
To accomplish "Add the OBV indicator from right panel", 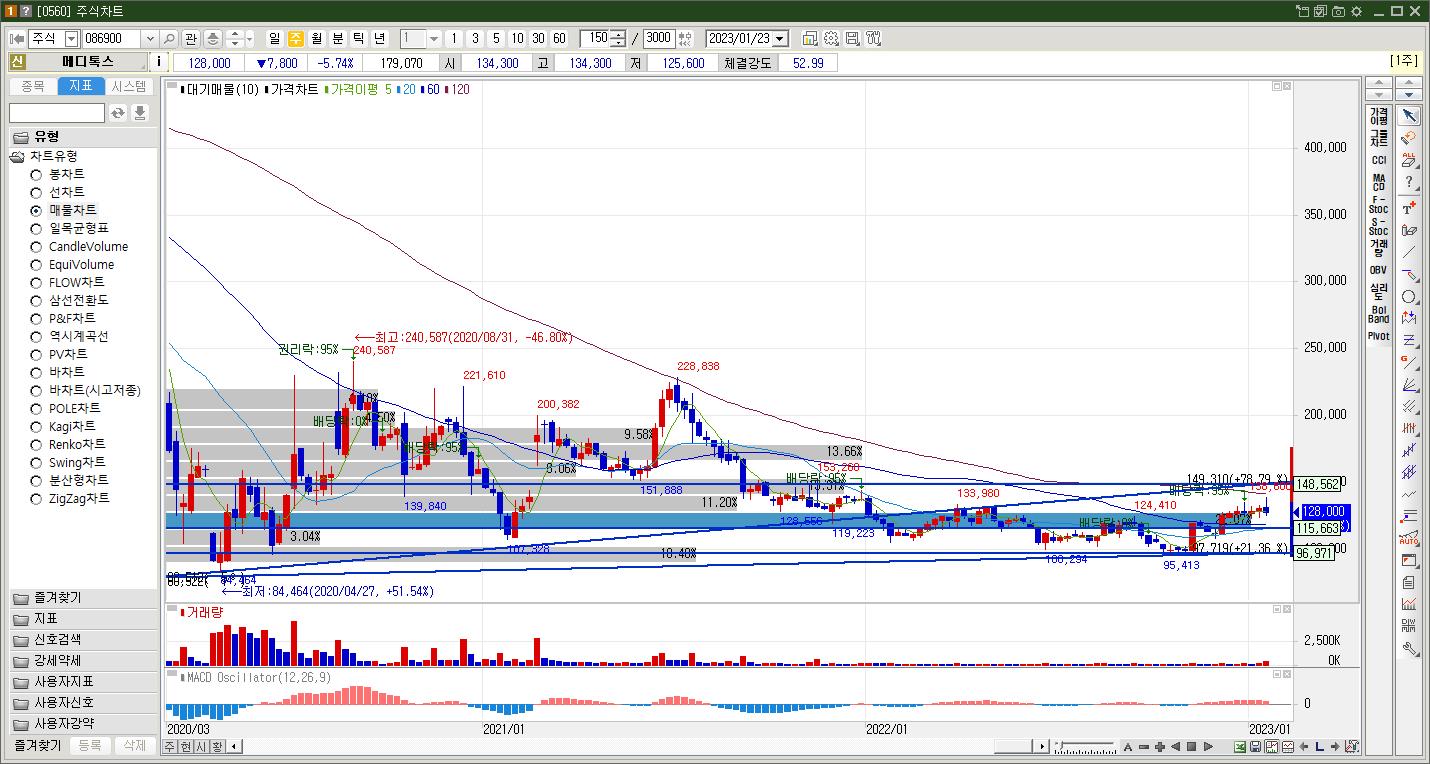I will point(1379,270).
